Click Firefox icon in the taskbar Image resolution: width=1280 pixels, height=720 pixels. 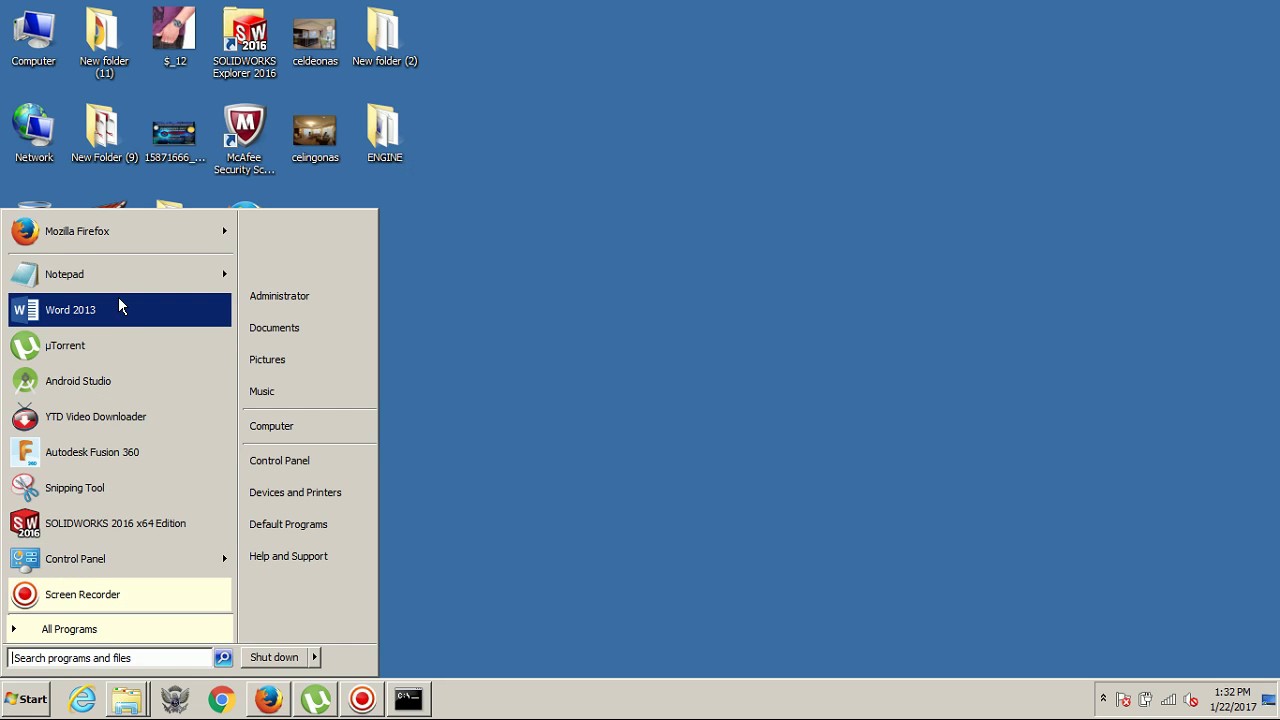(x=268, y=699)
